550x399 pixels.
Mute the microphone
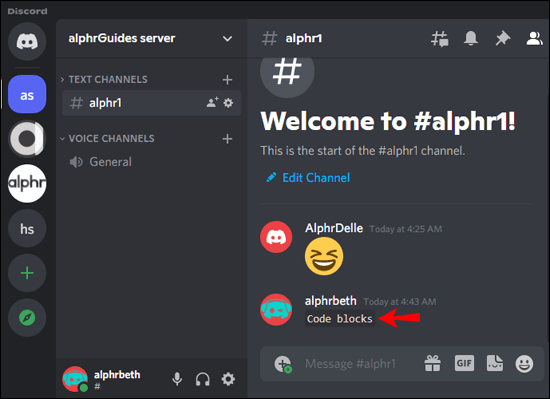[177, 379]
